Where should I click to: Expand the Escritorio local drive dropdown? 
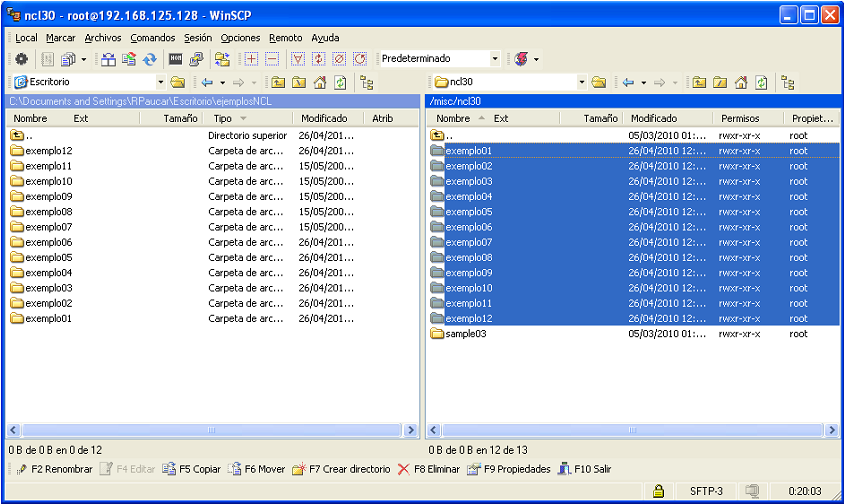point(160,82)
